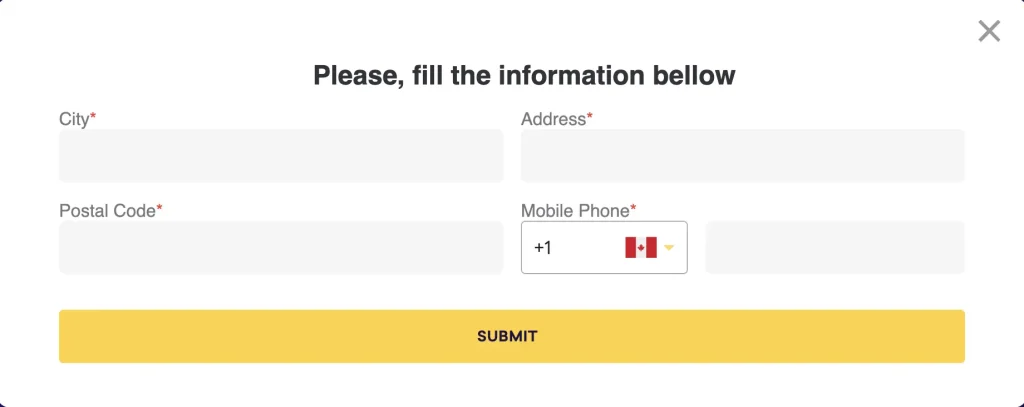The height and width of the screenshot is (407, 1024).
Task: Click the red asterisk beside Address
Action: coord(590,116)
